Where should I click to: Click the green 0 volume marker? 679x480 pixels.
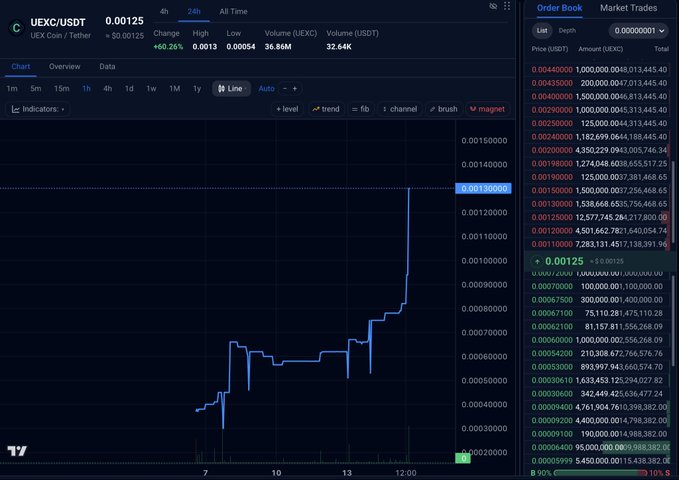click(463, 458)
